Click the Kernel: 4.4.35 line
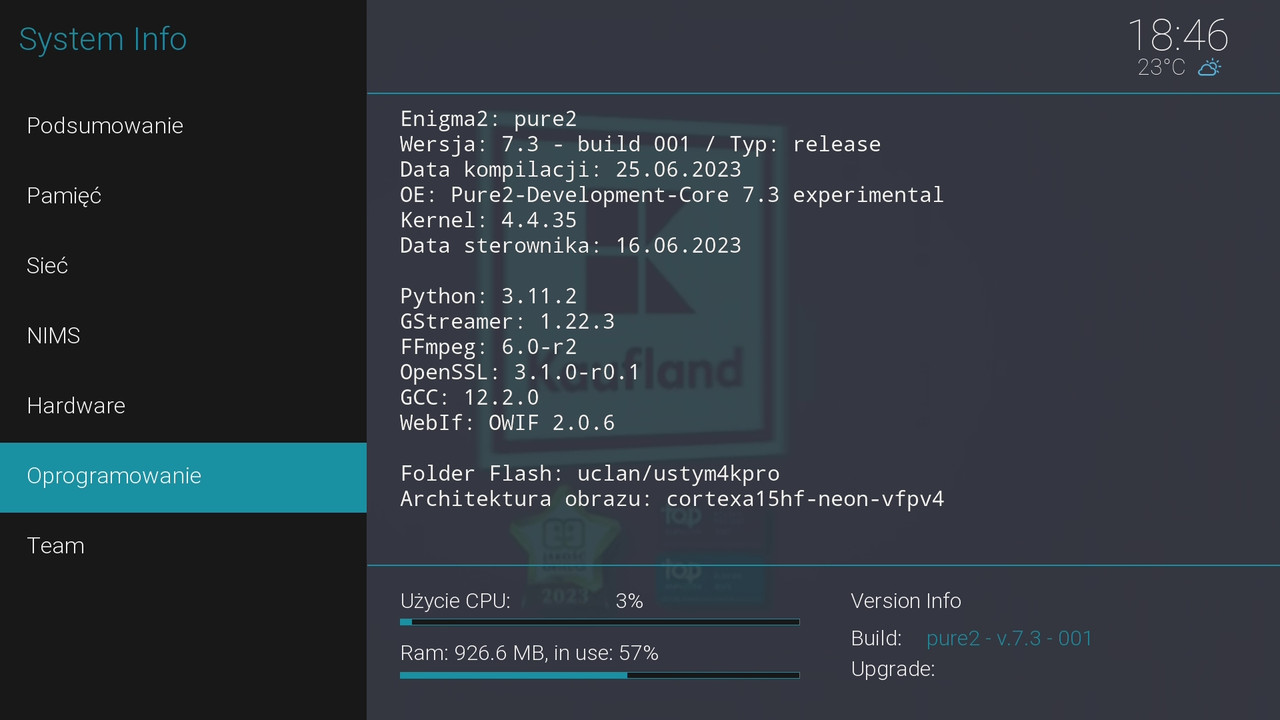This screenshot has height=720, width=1280. [x=489, y=220]
